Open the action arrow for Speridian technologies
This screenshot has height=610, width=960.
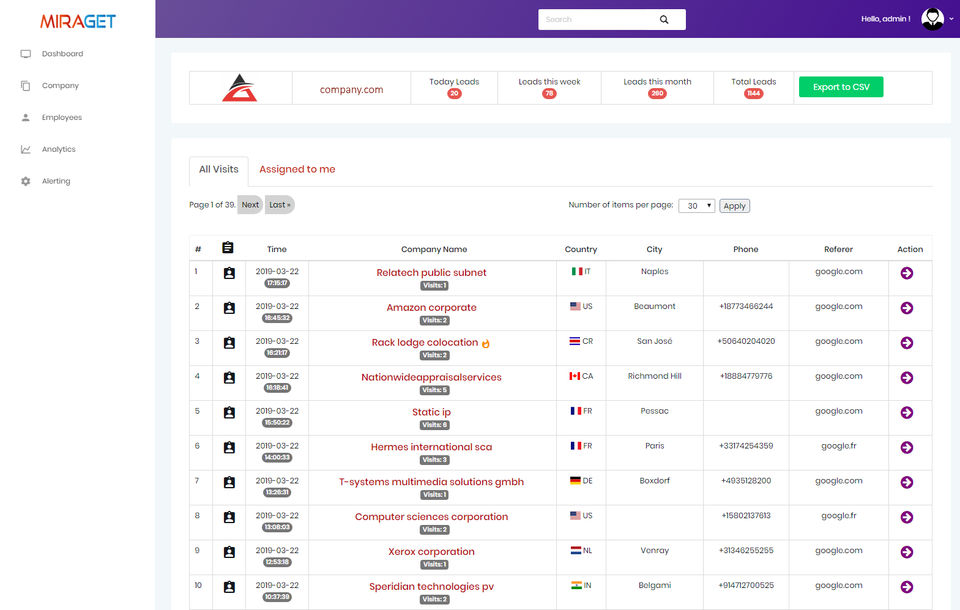tap(907, 587)
